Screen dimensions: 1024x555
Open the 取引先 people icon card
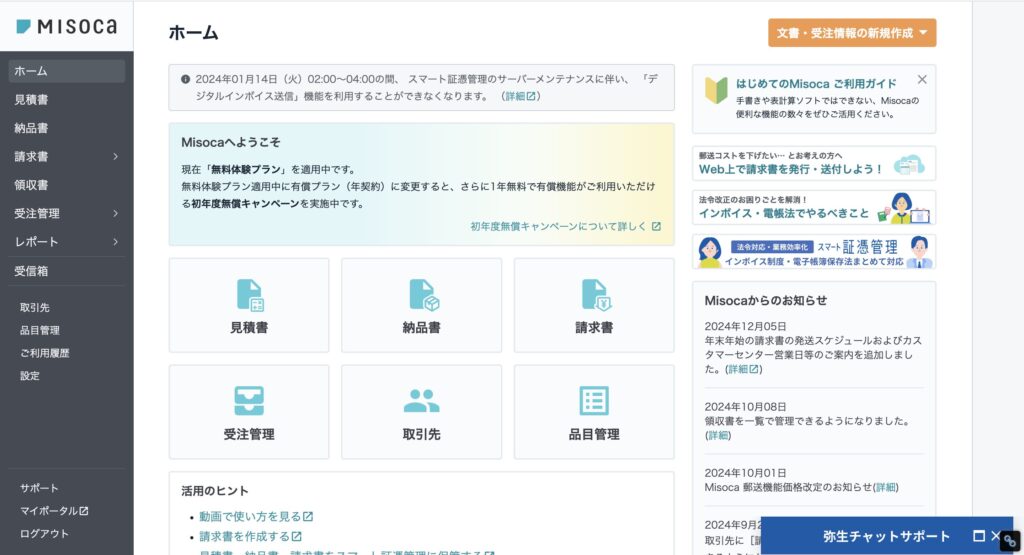coord(421,412)
